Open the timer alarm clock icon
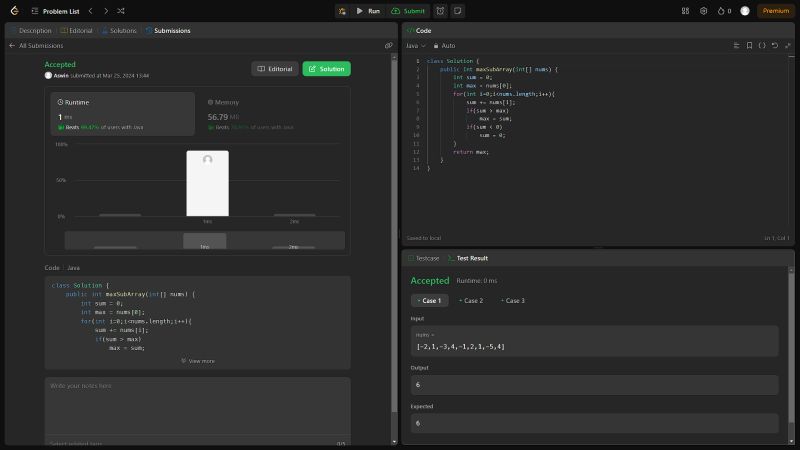The image size is (800, 450). point(440,11)
